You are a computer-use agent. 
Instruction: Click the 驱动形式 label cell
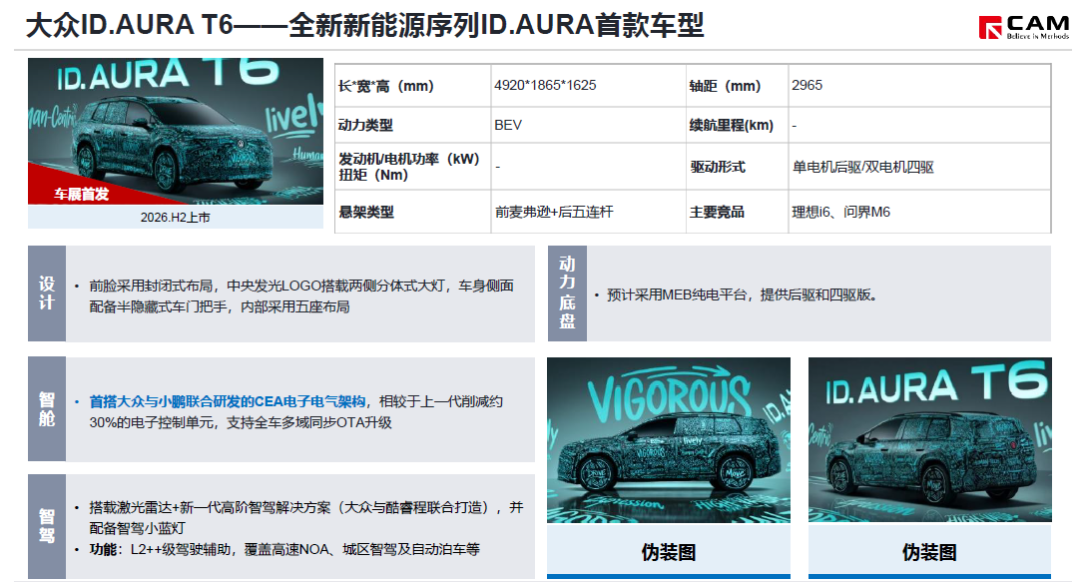click(x=737, y=167)
